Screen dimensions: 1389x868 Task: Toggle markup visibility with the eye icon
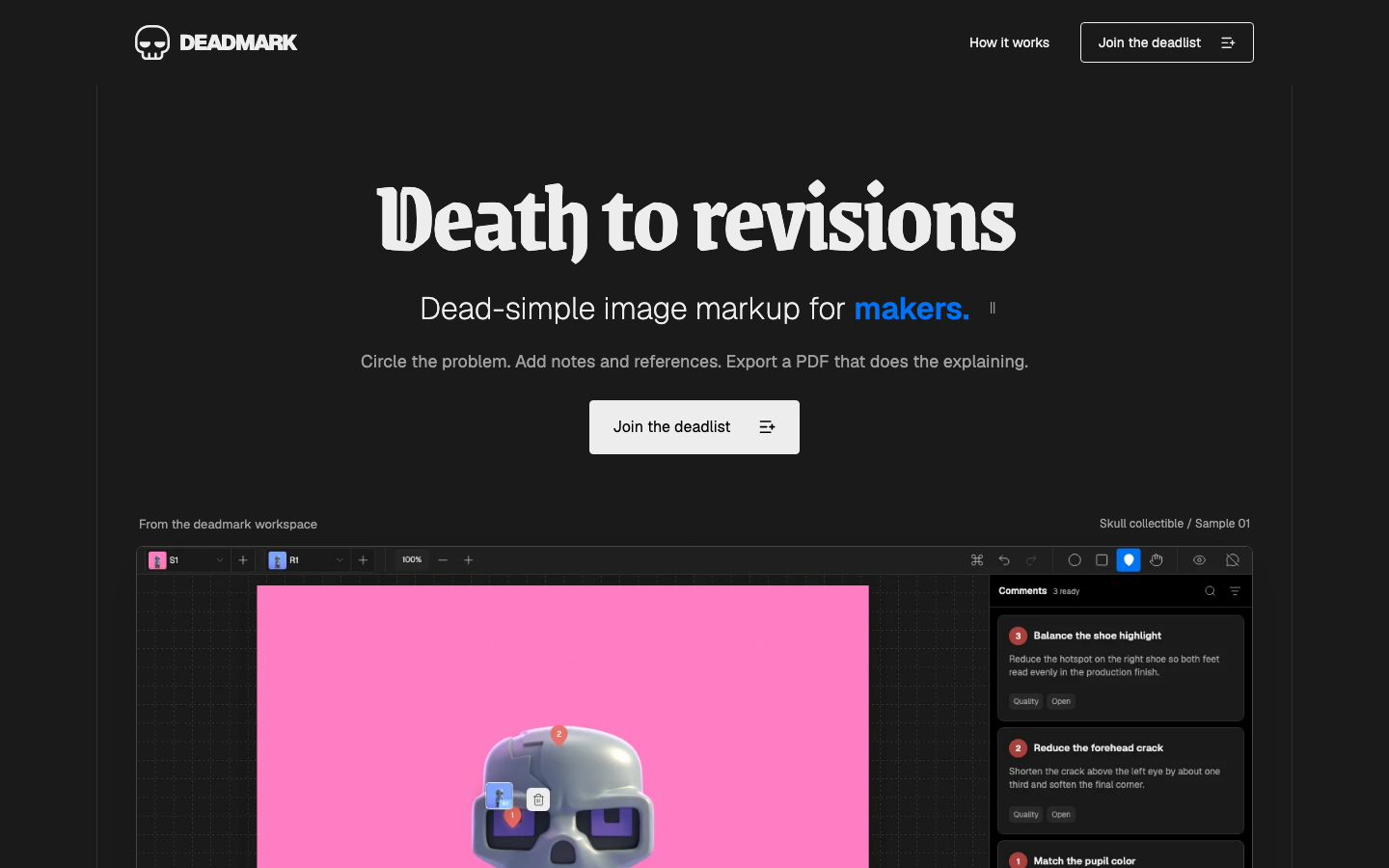click(1200, 560)
